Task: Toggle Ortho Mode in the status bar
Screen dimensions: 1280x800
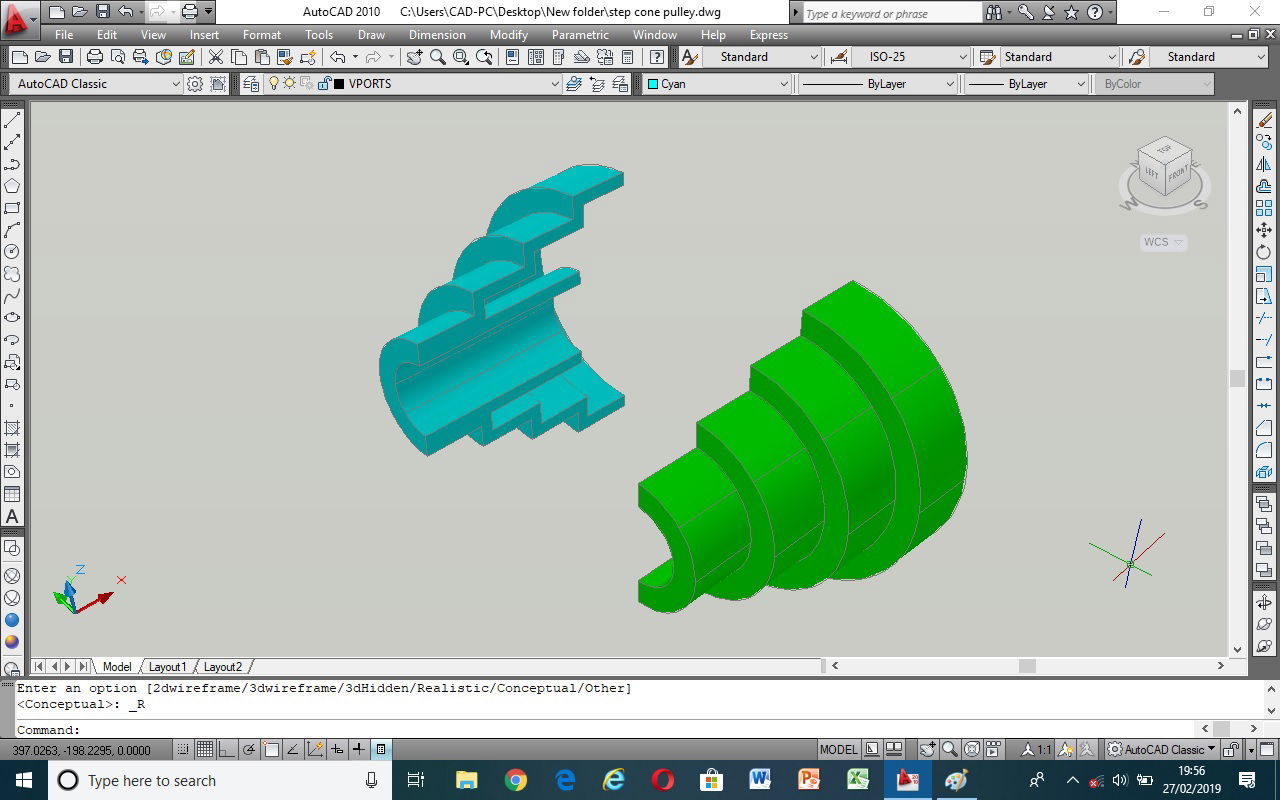Action: click(226, 749)
